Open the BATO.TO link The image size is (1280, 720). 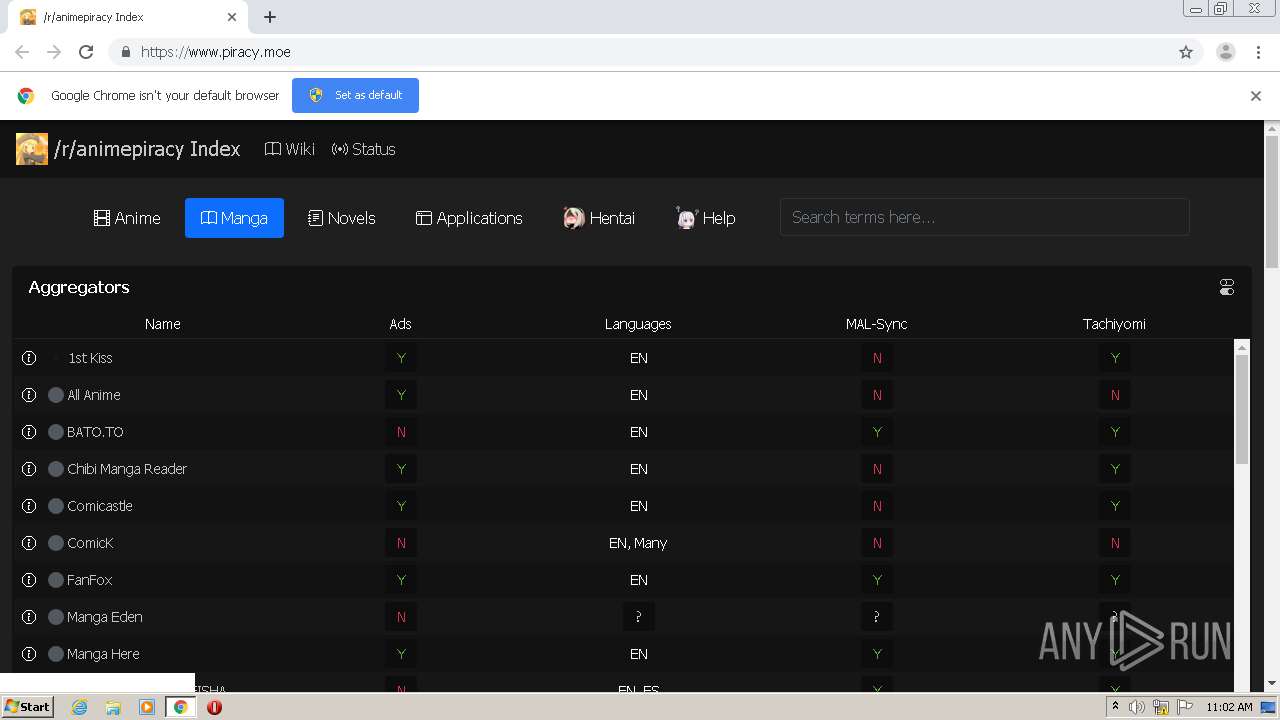pos(95,432)
